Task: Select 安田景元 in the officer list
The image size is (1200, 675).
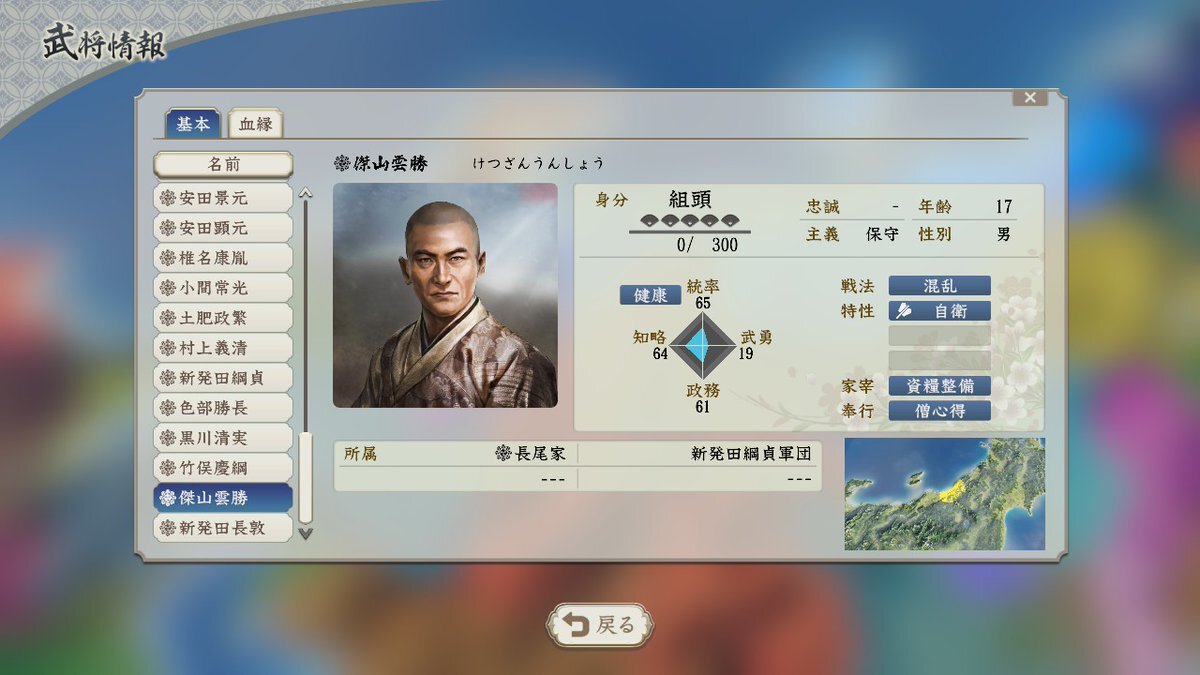Action: [223, 198]
